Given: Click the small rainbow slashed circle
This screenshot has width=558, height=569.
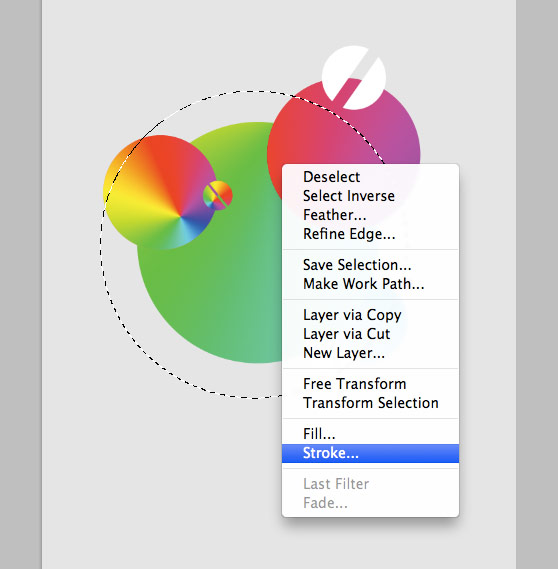Looking at the screenshot, I should tap(218, 195).
